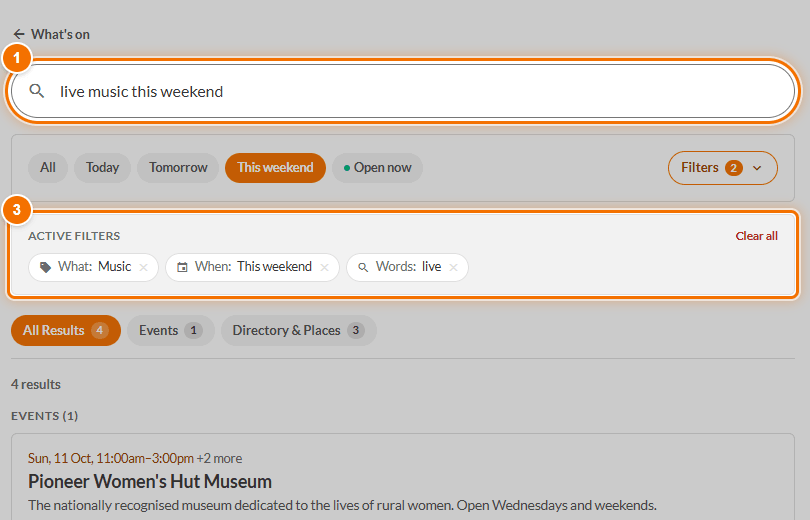Click the 'ACTIVE FILTERS' label
This screenshot has height=520, width=810.
(74, 236)
